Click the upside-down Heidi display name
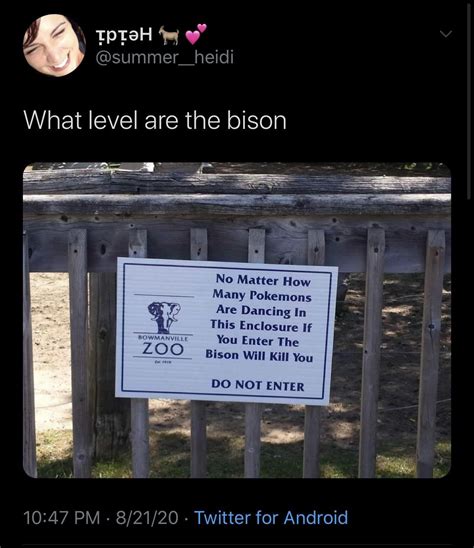Image resolution: width=474 pixels, height=548 pixels. [x=124, y=35]
